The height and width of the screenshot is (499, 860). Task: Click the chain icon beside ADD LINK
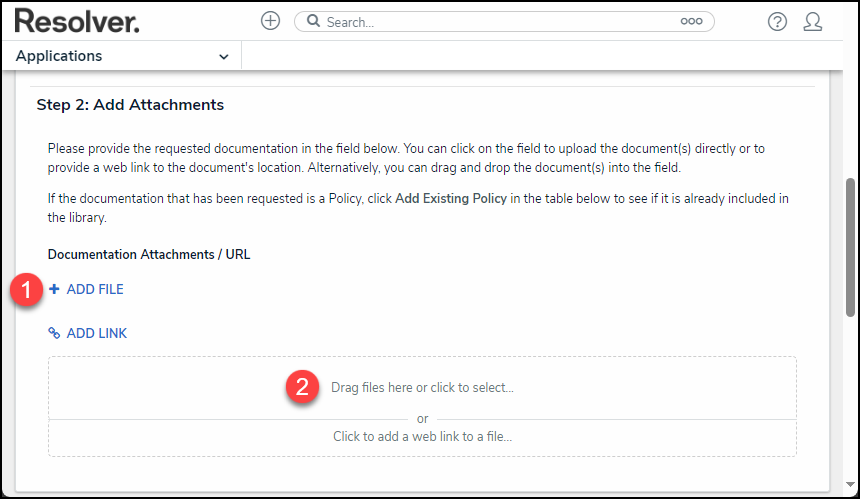(x=54, y=333)
